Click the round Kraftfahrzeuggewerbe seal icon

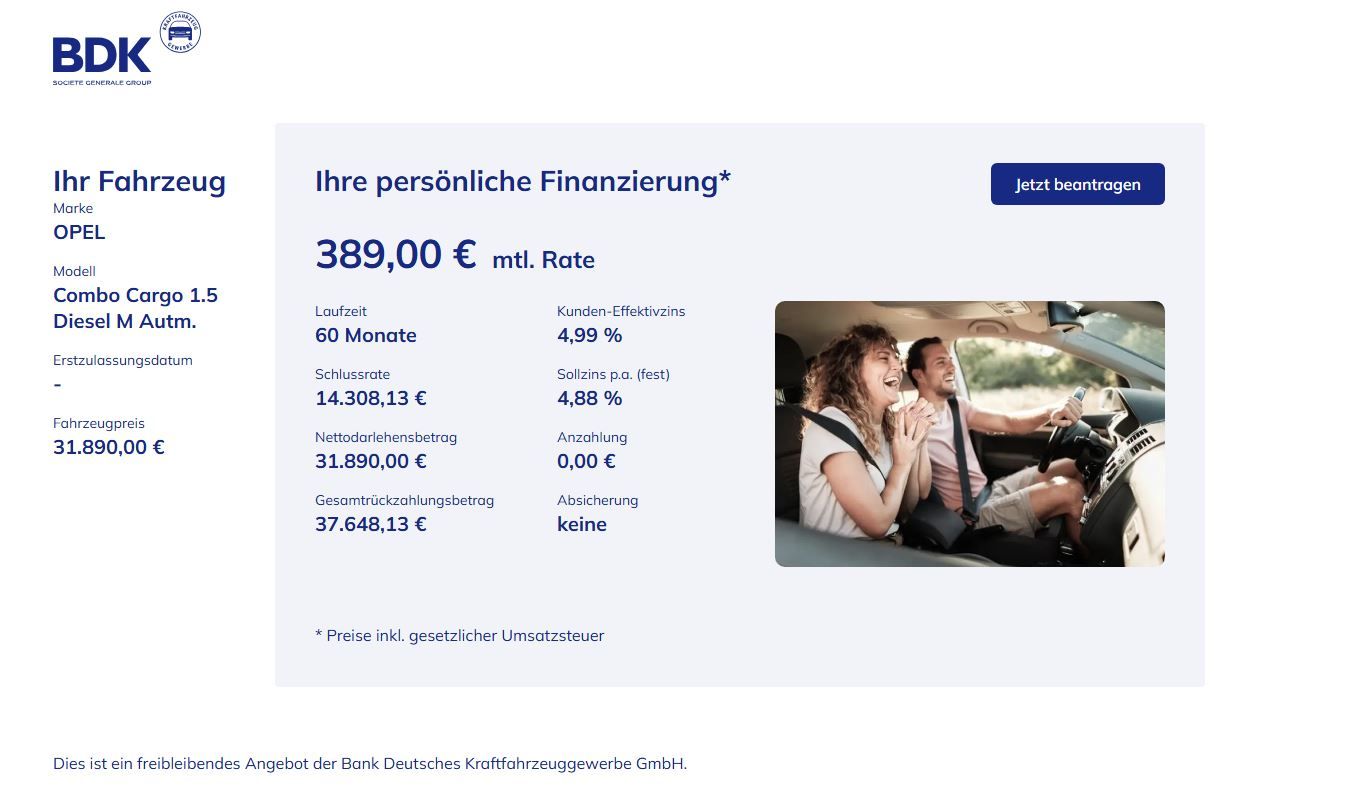180,32
